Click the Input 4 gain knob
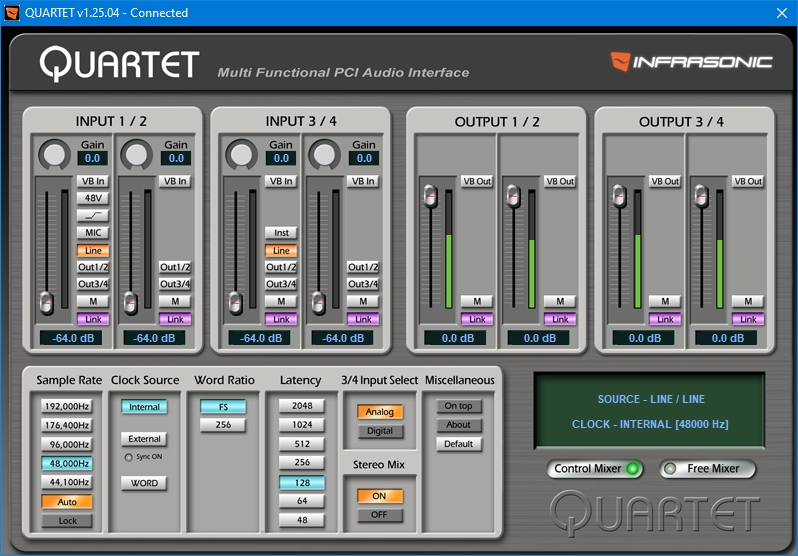Screen dimensions: 798x556 pyautogui.click(x=324, y=154)
